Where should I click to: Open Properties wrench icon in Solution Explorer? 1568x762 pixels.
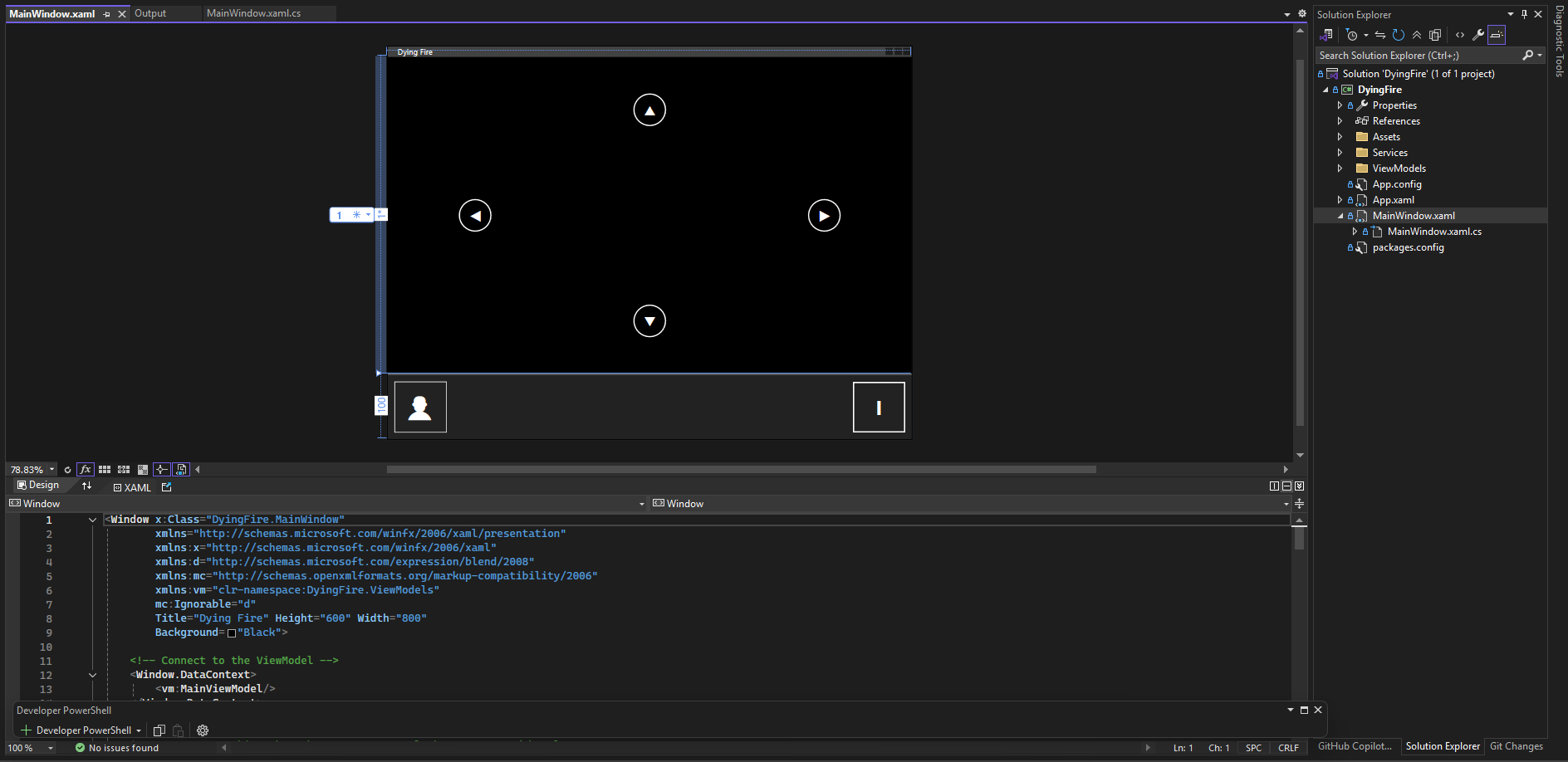[1478, 35]
